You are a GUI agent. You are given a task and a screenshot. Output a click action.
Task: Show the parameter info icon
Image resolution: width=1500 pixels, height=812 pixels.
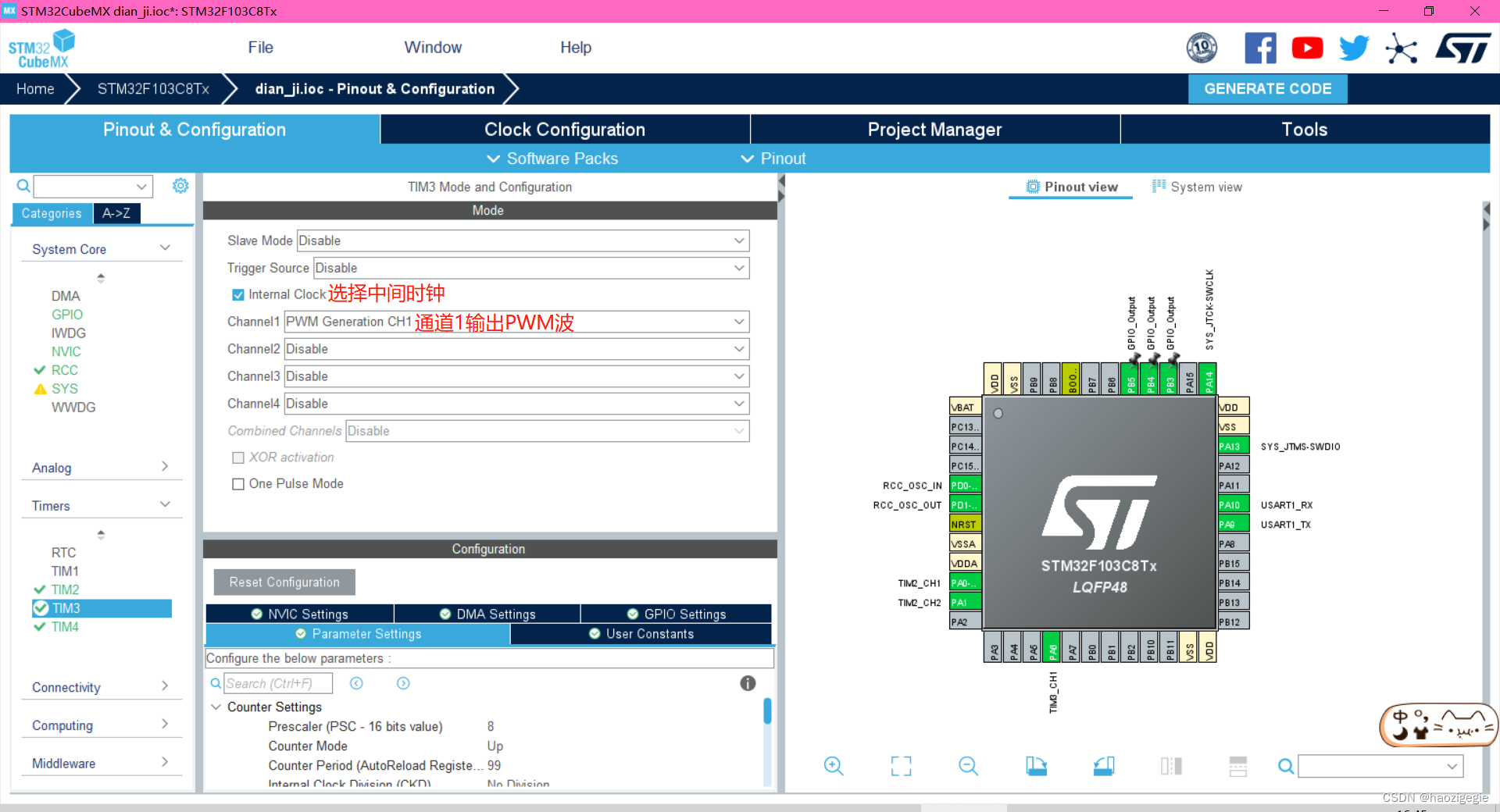click(748, 683)
